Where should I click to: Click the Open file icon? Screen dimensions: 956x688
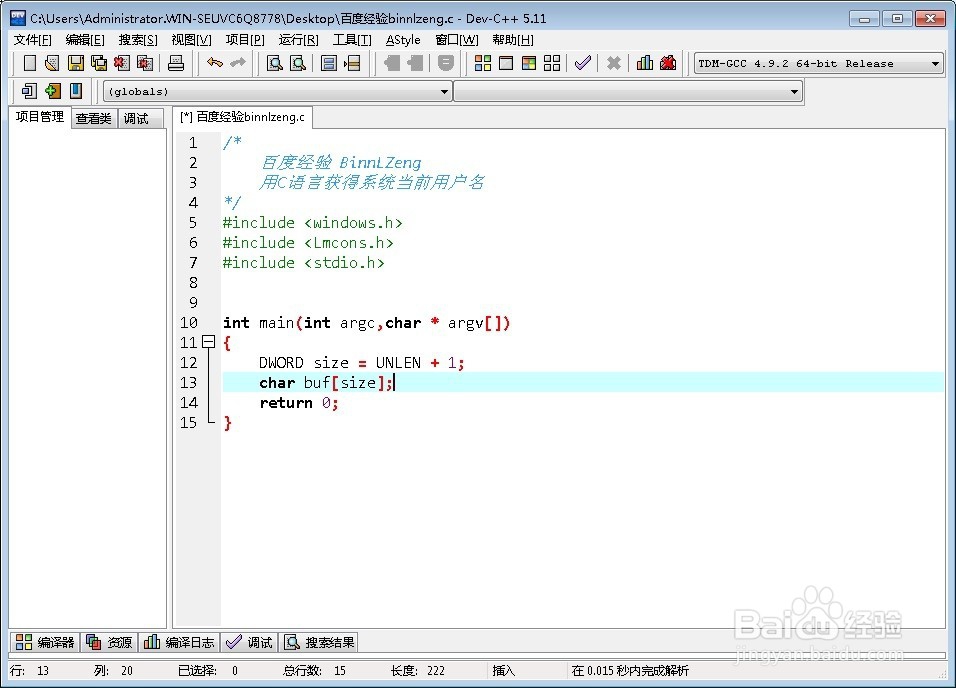[x=52, y=63]
